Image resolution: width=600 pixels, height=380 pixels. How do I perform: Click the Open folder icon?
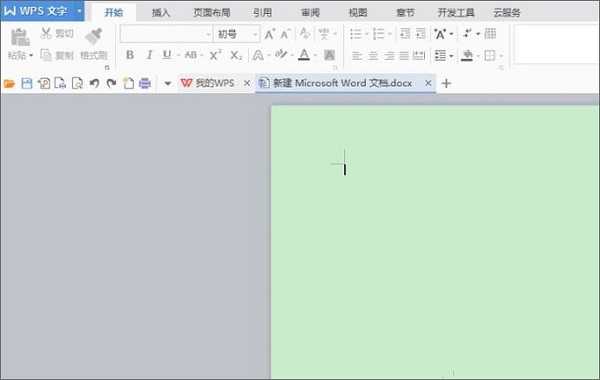coord(9,83)
